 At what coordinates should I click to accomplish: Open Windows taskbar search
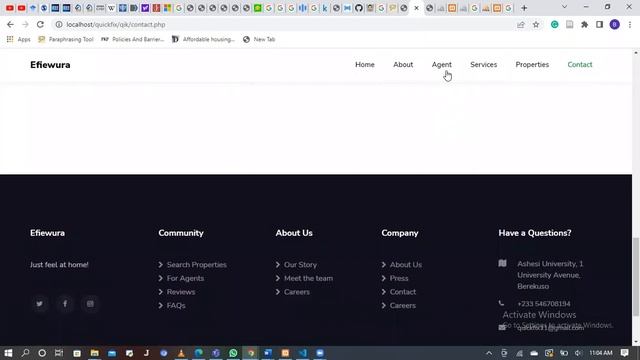click(25, 353)
